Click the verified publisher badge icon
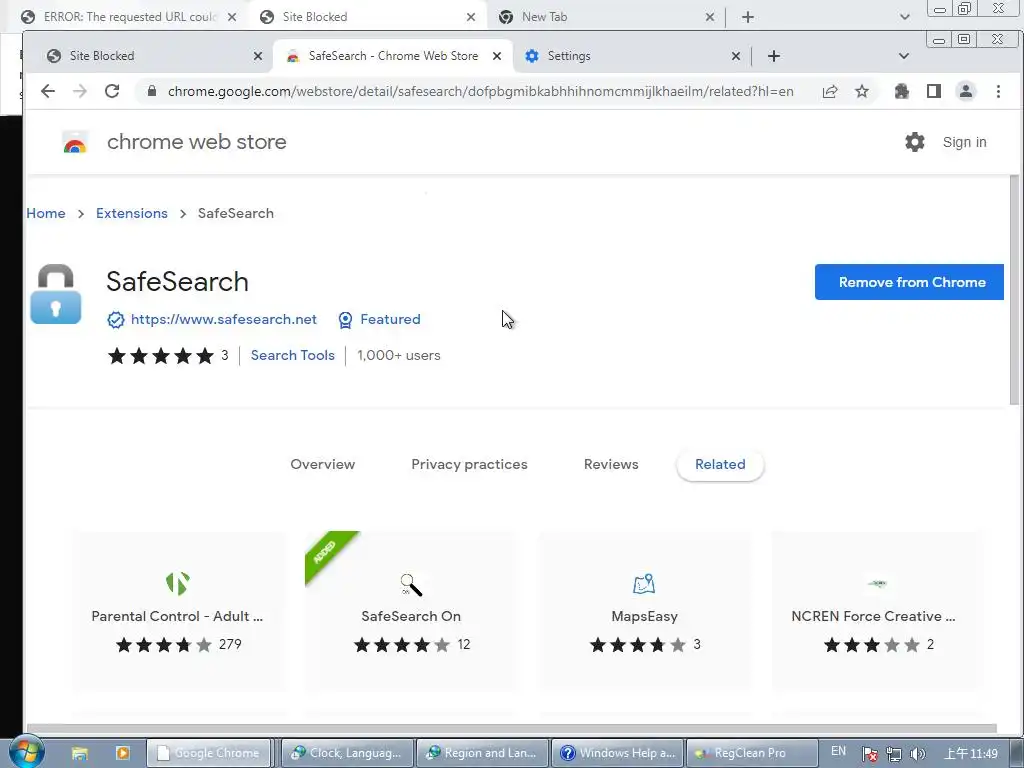Screen dimensions: 1024x768 pyautogui.click(x=116, y=320)
